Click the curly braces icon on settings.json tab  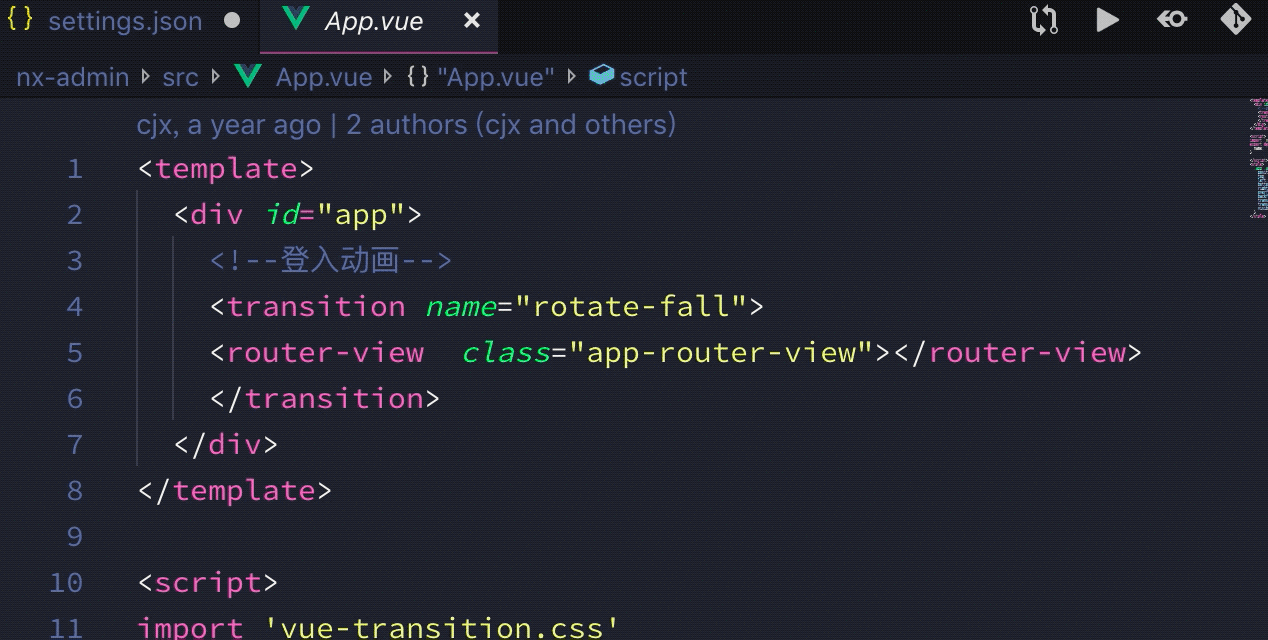tap(20, 20)
